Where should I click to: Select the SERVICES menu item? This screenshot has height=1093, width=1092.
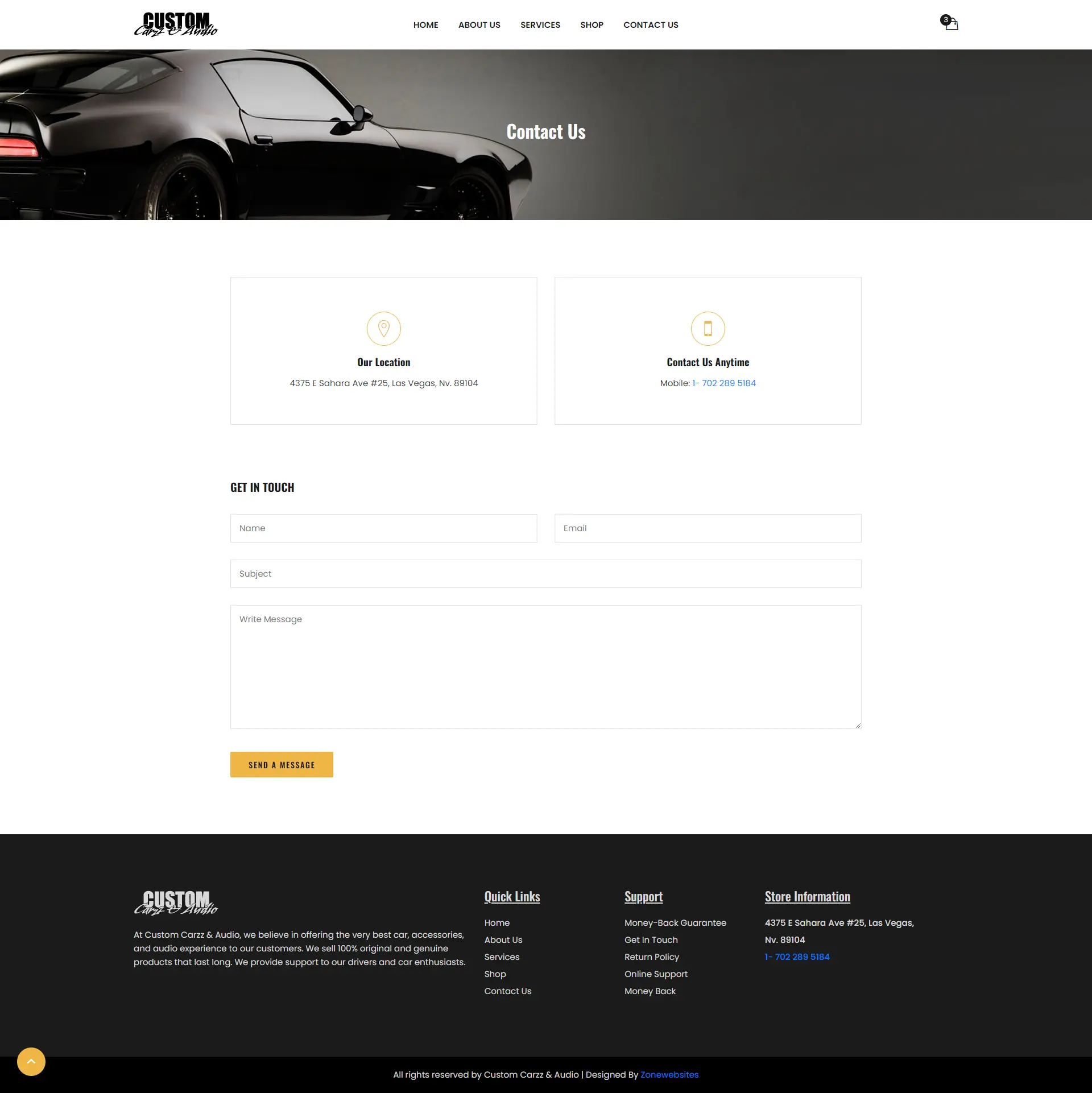pyautogui.click(x=540, y=25)
